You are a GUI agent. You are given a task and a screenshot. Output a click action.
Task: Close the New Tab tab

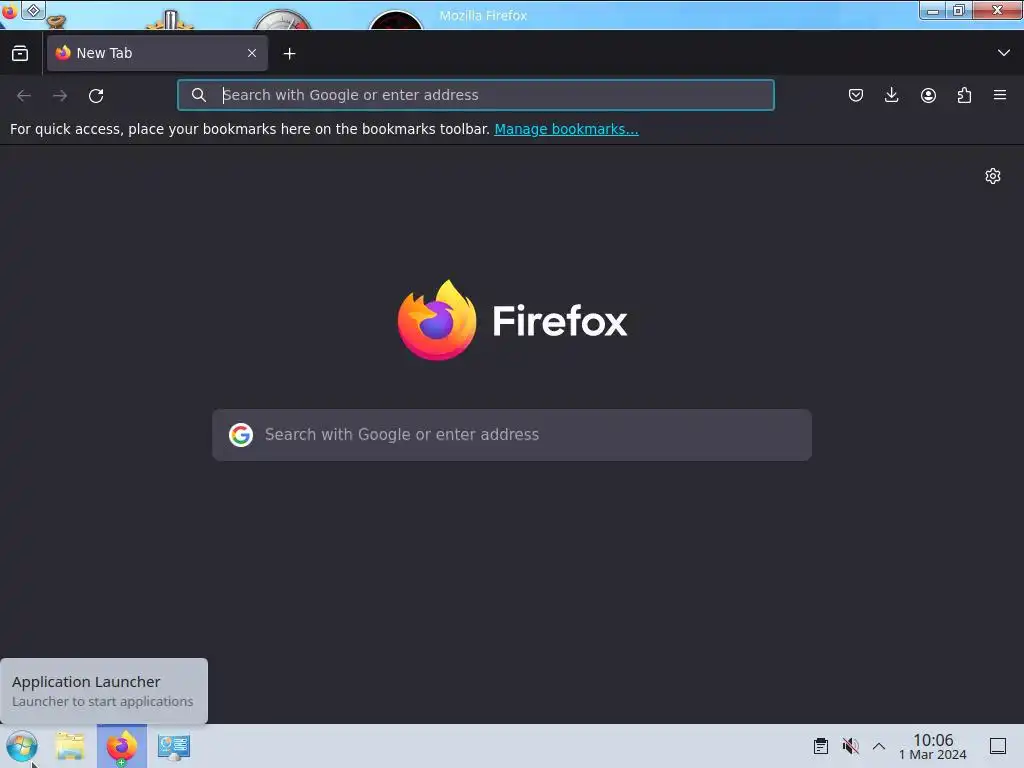252,53
